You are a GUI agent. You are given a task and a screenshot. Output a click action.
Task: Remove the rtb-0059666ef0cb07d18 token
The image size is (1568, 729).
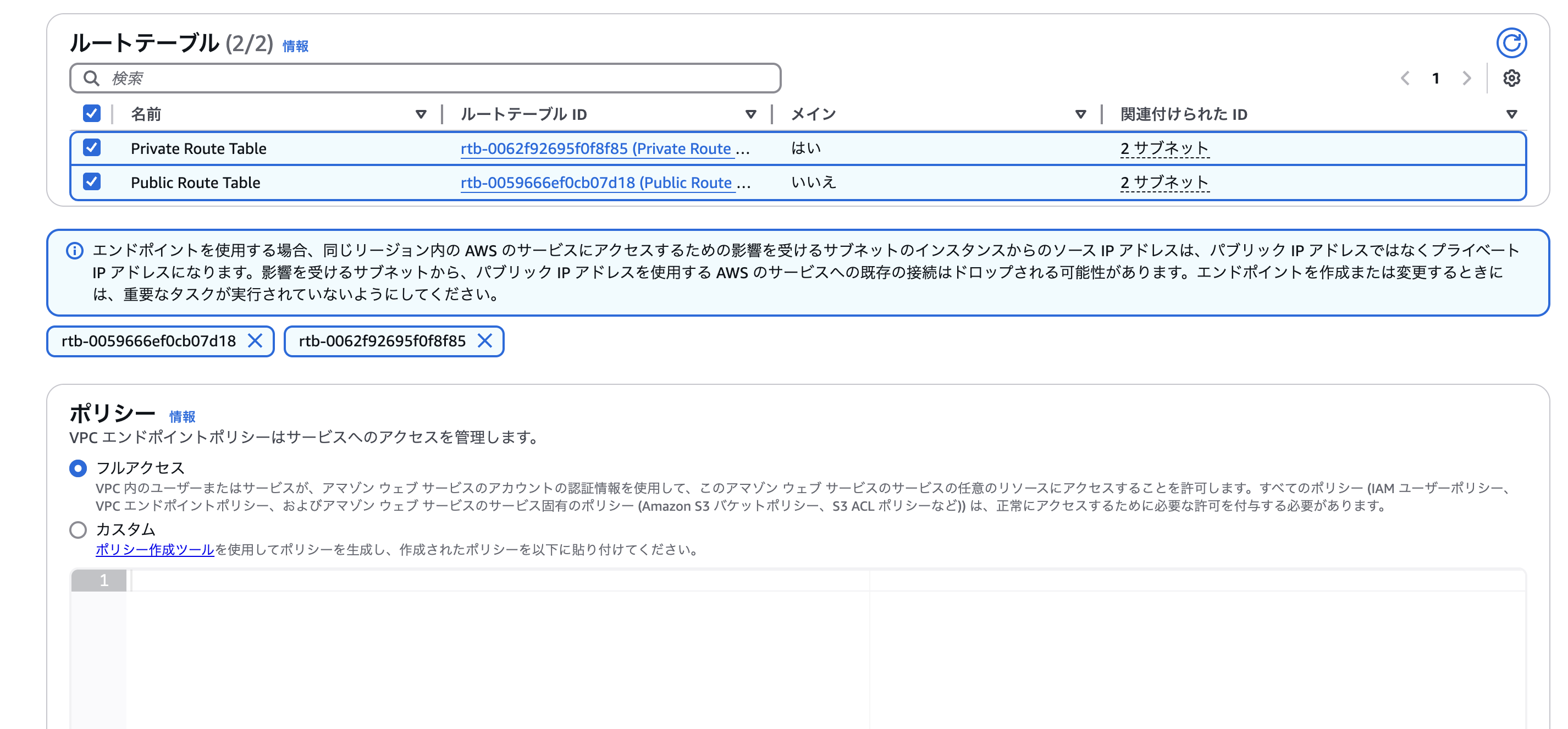255,341
